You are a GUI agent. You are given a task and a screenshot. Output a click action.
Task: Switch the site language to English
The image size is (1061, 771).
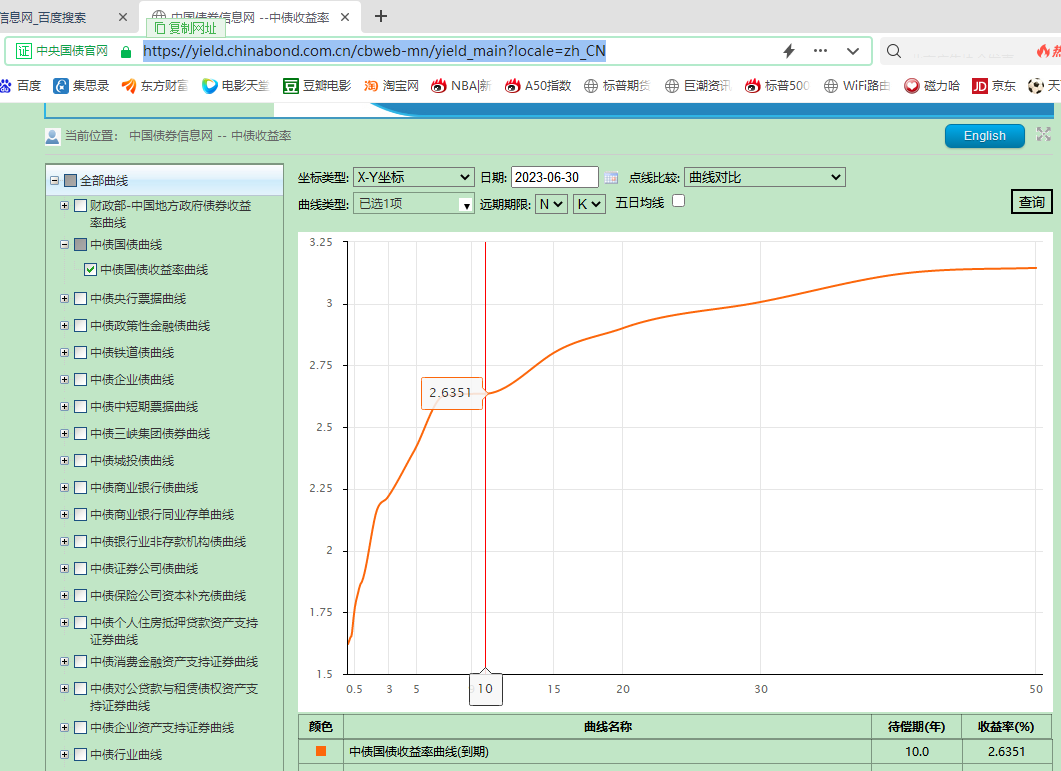pyautogui.click(x=984, y=136)
